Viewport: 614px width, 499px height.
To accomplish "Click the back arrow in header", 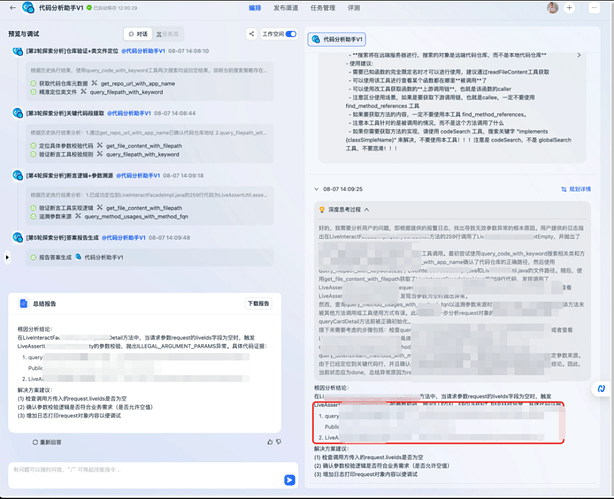I will pyautogui.click(x=12, y=8).
